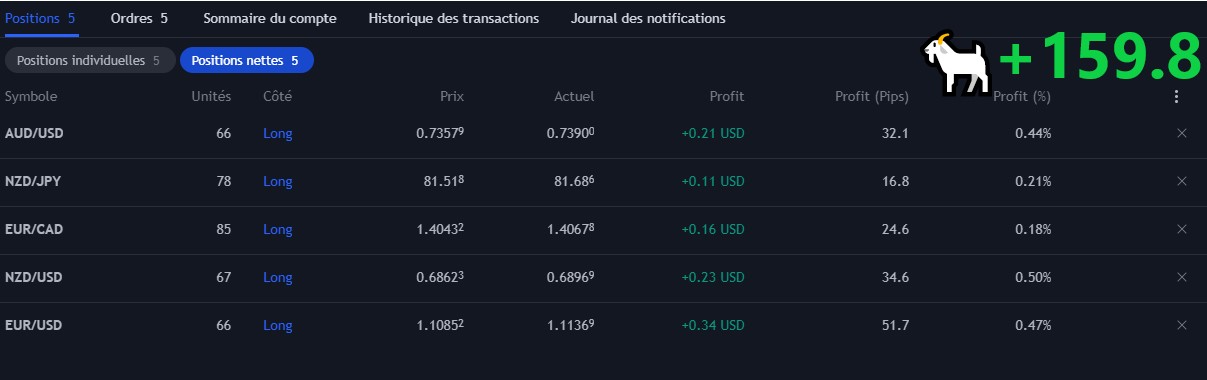Close the AUD/USD position with its X icon
The image size is (1207, 380).
coord(1182,133)
